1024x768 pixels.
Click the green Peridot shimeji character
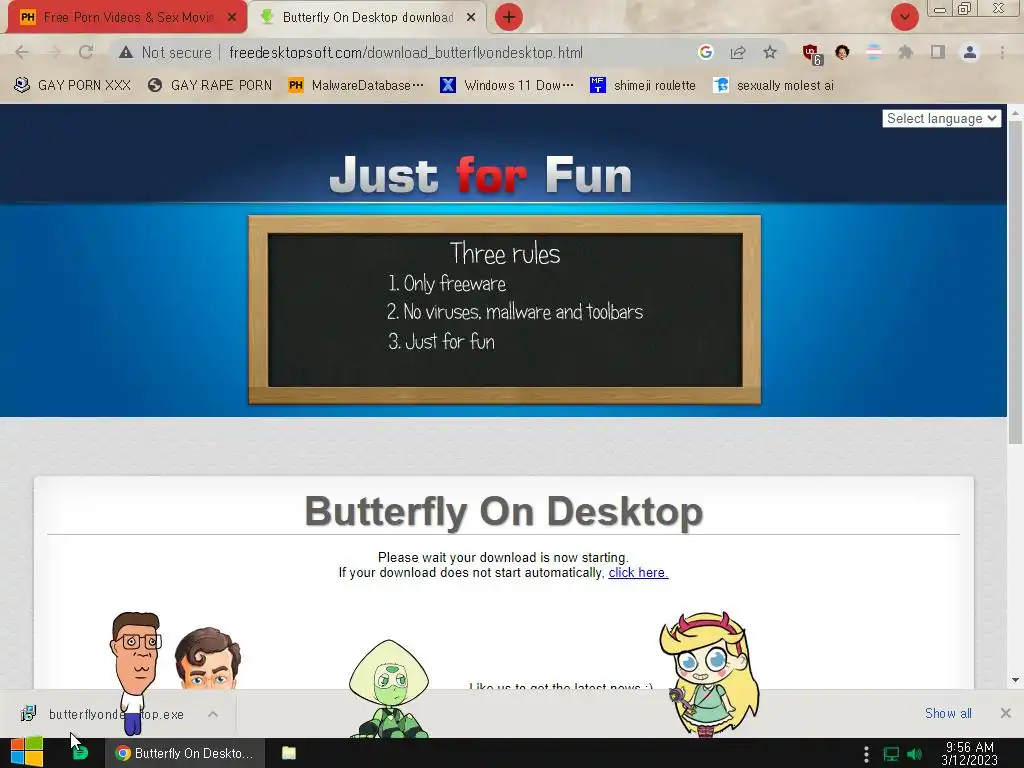[389, 689]
